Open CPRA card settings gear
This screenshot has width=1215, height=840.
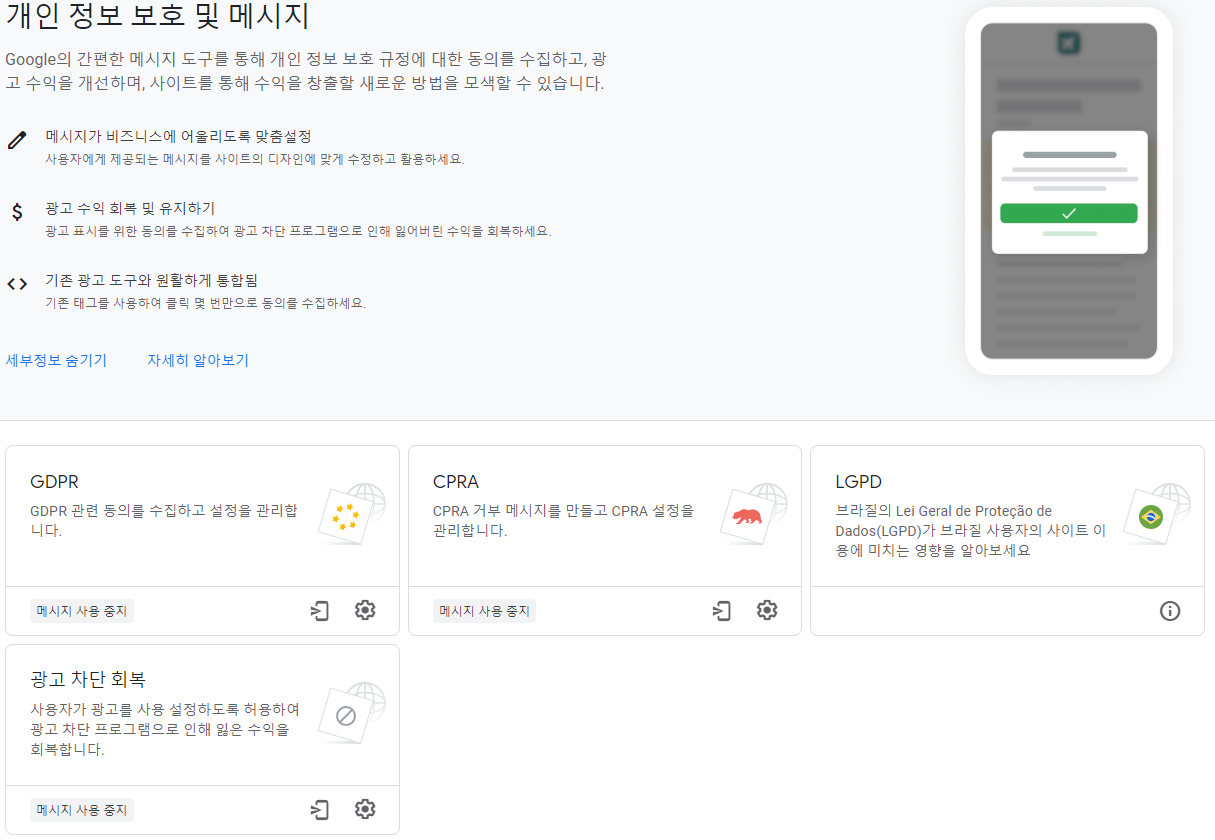click(767, 610)
